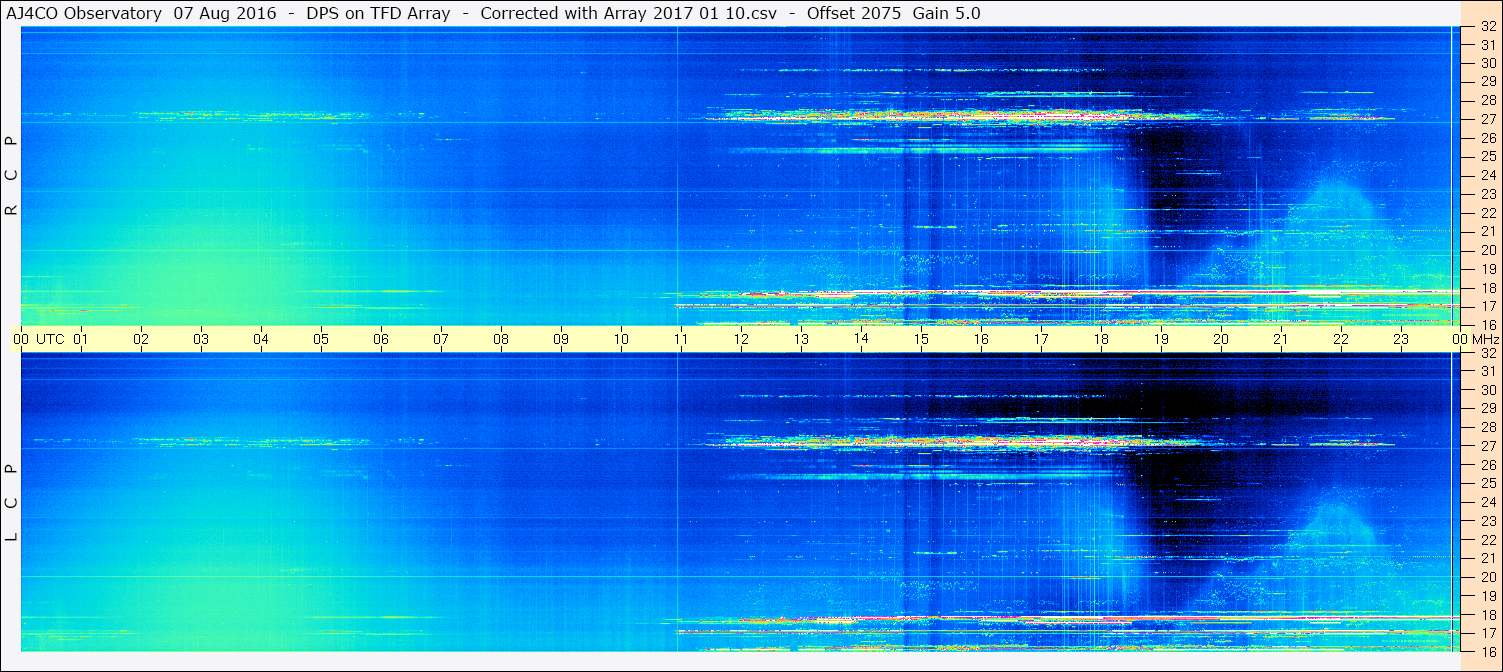Click the 18 hour mark on UTC axis
This screenshot has width=1503, height=672.
pos(1100,339)
